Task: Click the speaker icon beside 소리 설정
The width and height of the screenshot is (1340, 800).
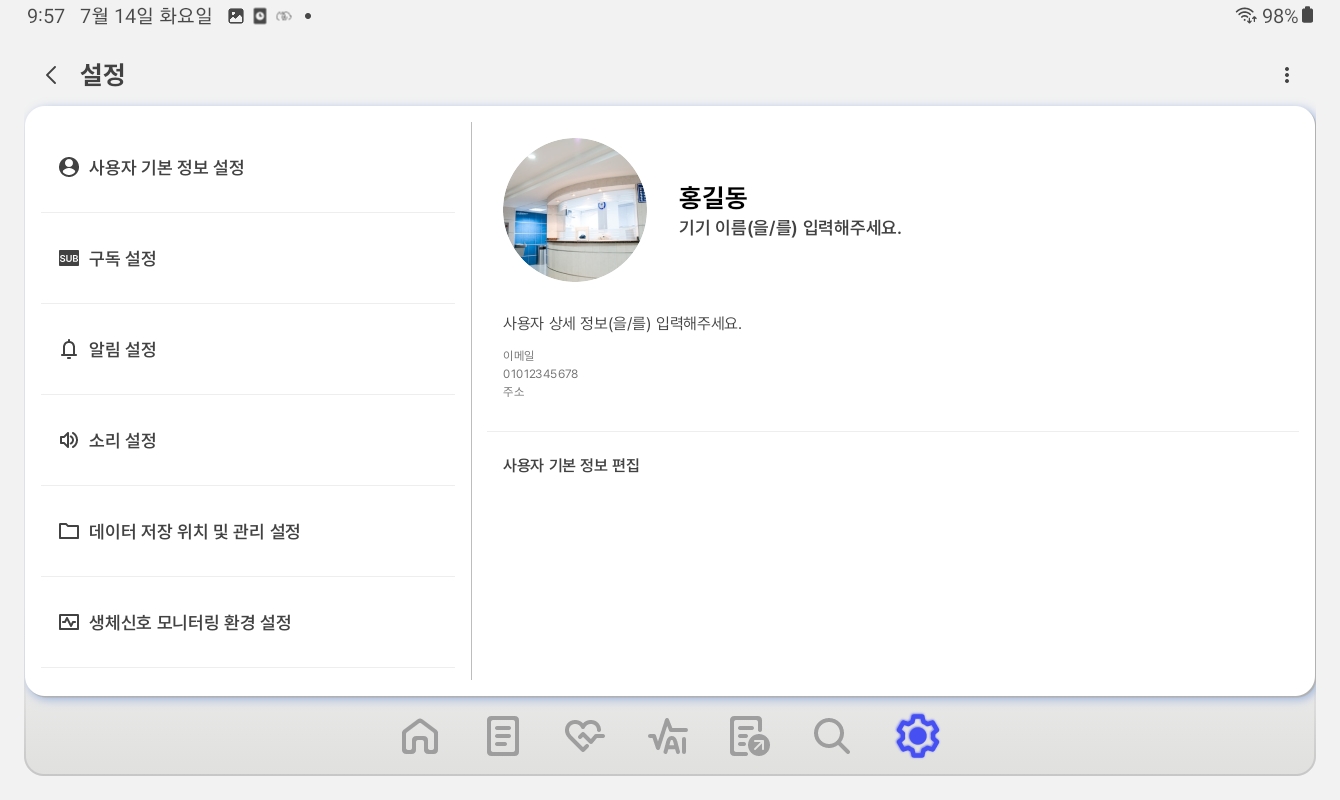Action: (x=68, y=440)
